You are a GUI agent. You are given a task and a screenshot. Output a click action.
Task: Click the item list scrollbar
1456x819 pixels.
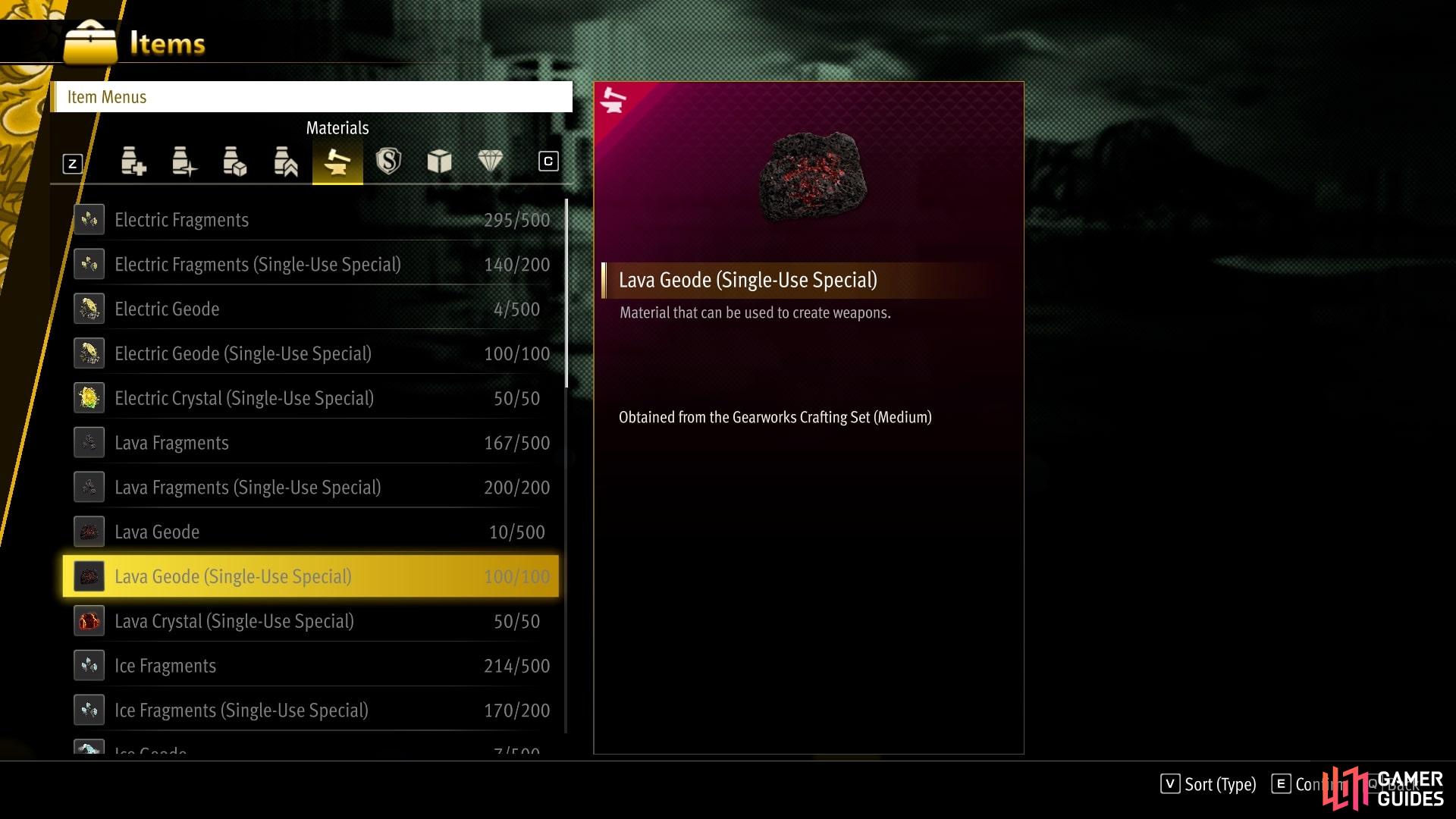coord(566,294)
